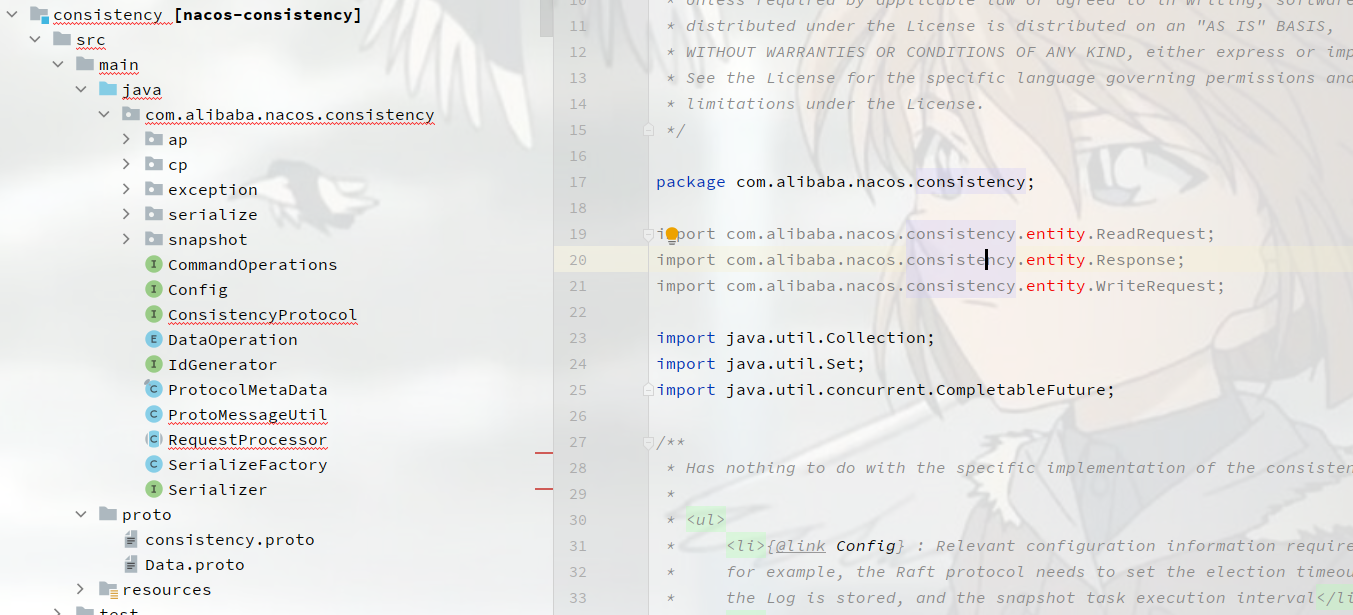This screenshot has height=615, width=1353.
Task: Click the proto folder icon
Action: tap(107, 515)
